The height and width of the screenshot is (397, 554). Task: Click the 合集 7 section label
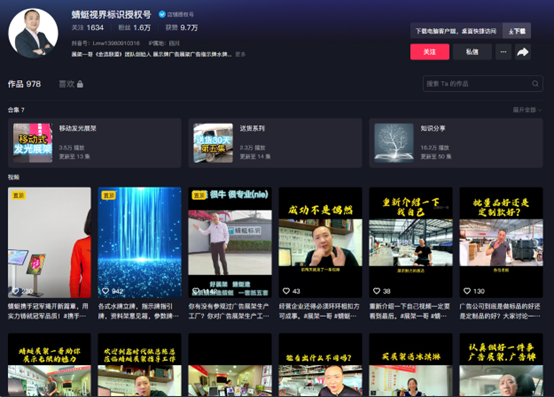16,110
